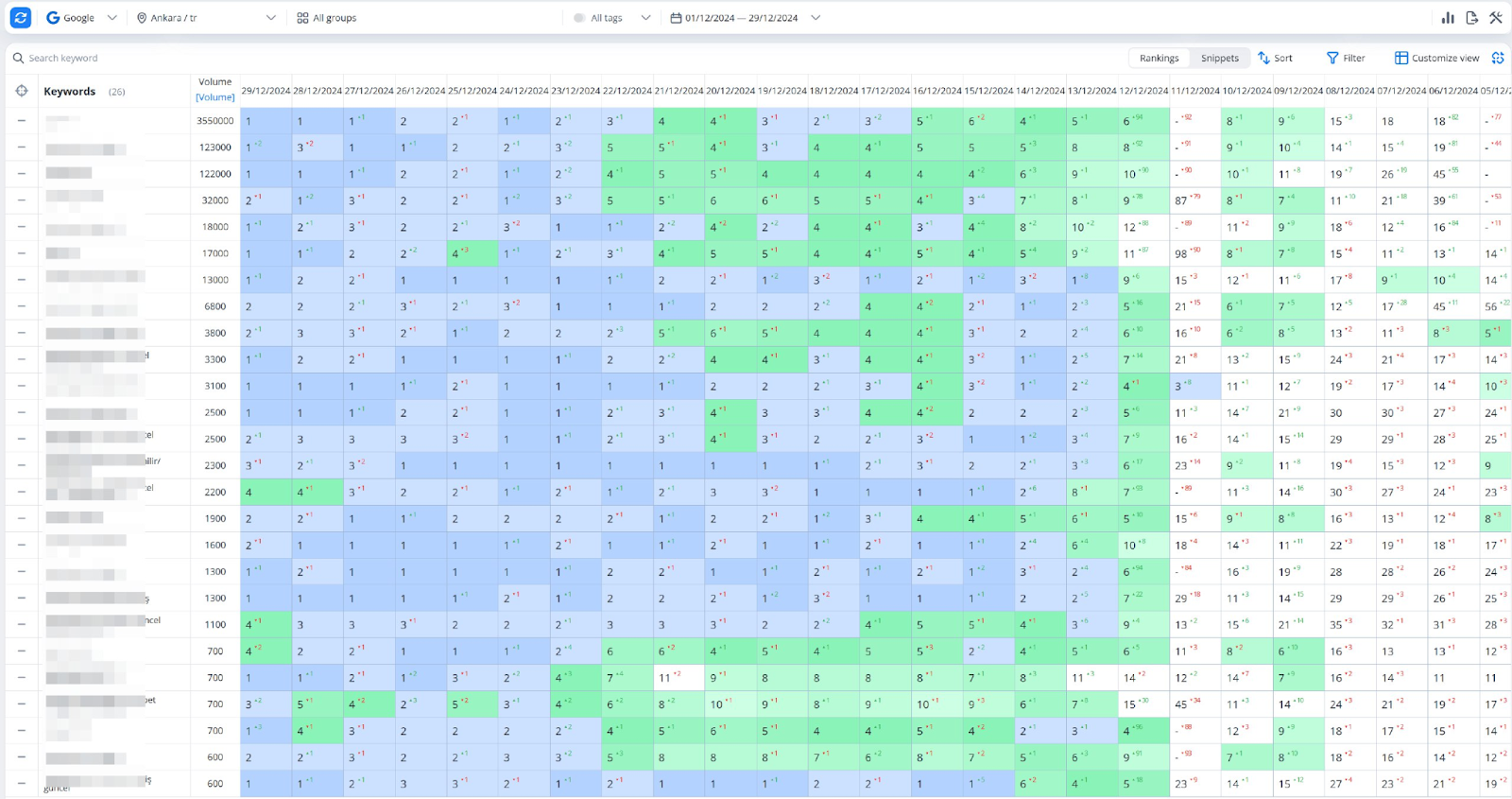1512x799 pixels.
Task: Click the minus icon on the 122000 volume row
Action: click(22, 173)
